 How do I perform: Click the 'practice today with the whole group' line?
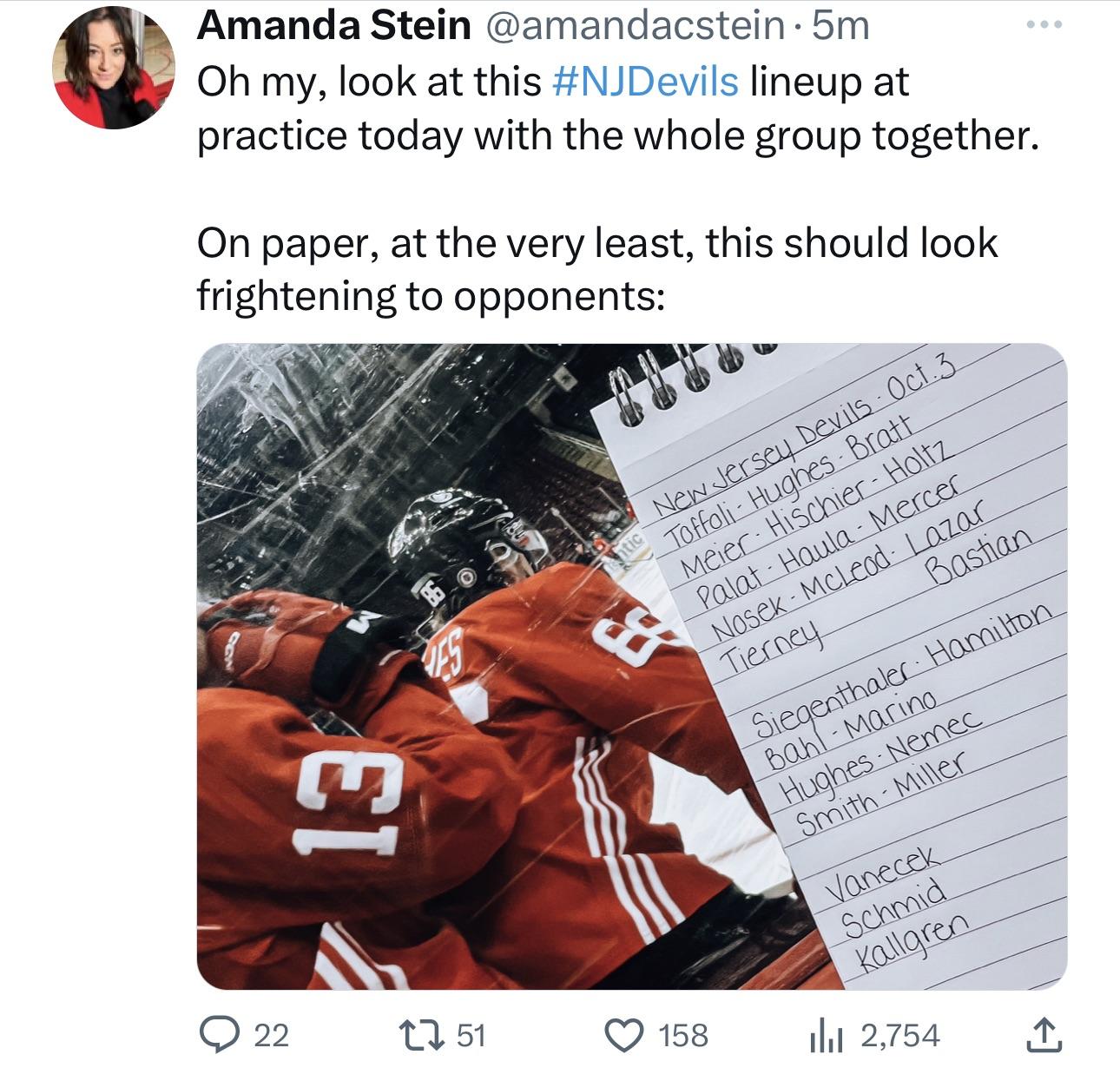click(617, 135)
